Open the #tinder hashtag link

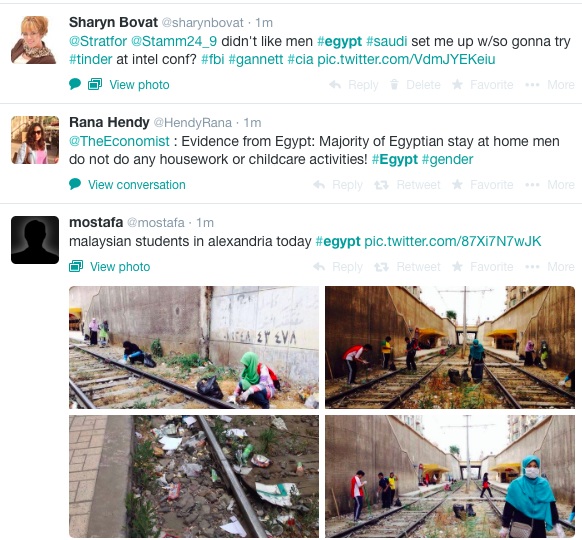click(91, 59)
